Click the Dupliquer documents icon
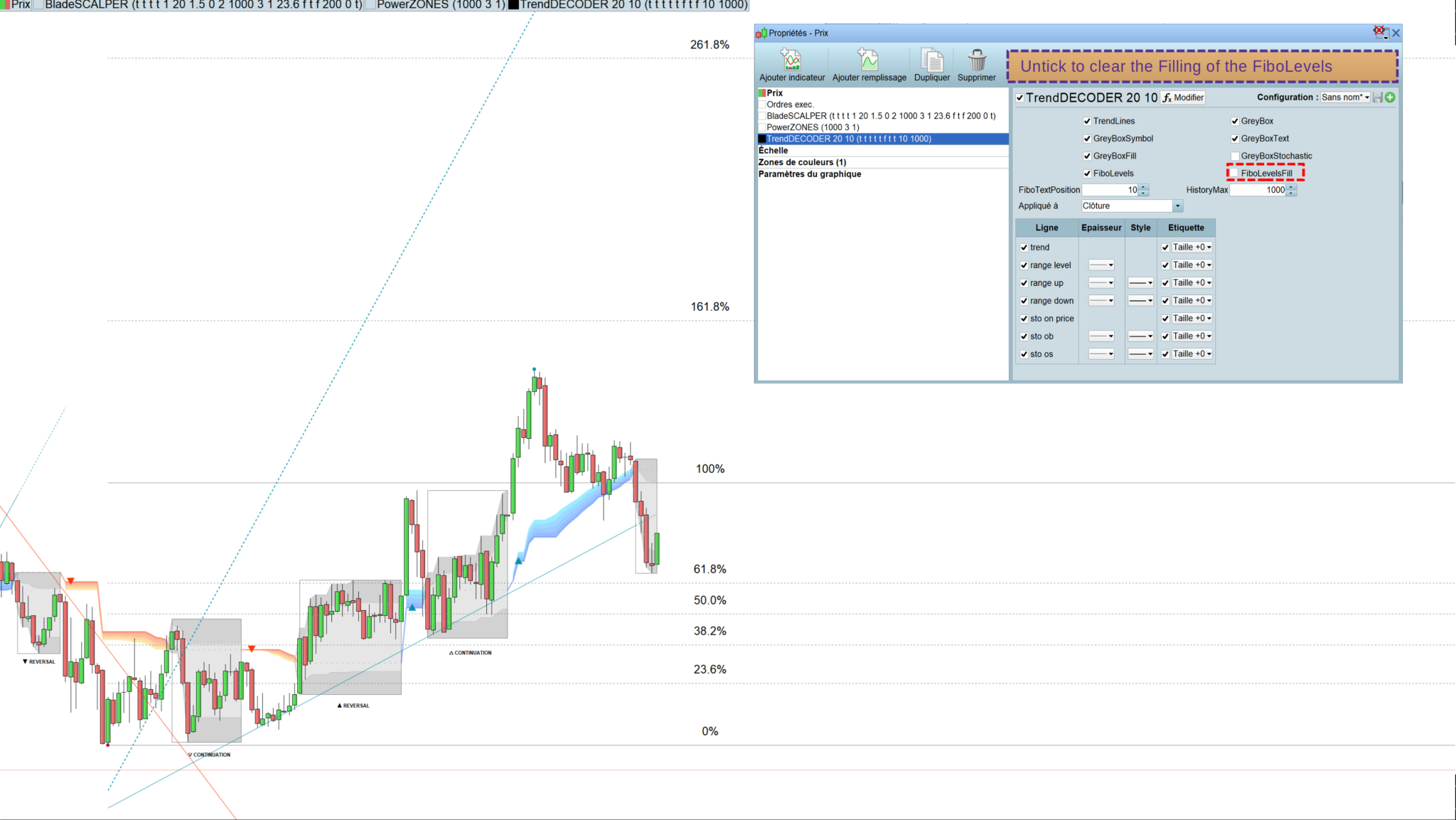The width and height of the screenshot is (1456, 820). pyautogui.click(x=931, y=60)
